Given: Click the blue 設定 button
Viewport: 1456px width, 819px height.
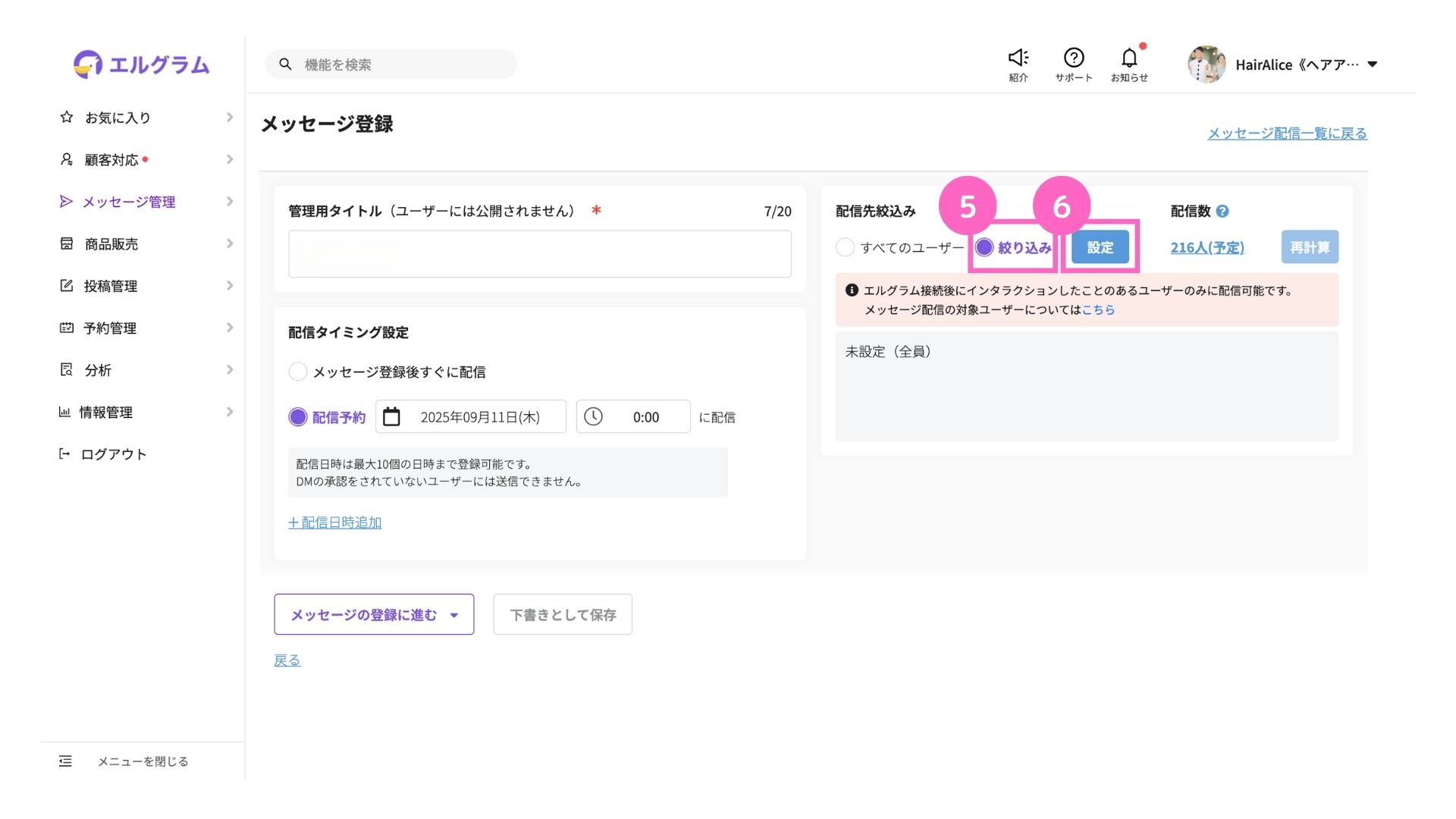Looking at the screenshot, I should tap(1100, 247).
